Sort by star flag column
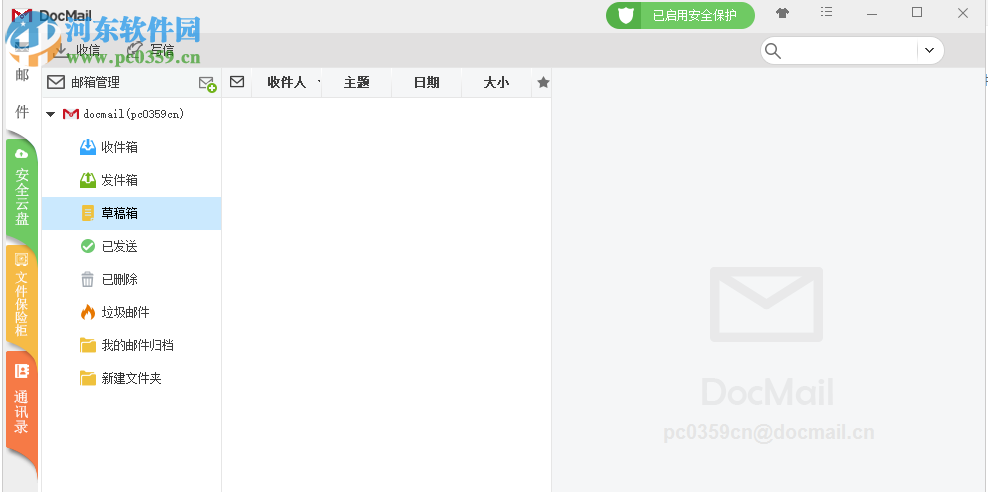Screen dimensions: 988x492 coord(543,83)
